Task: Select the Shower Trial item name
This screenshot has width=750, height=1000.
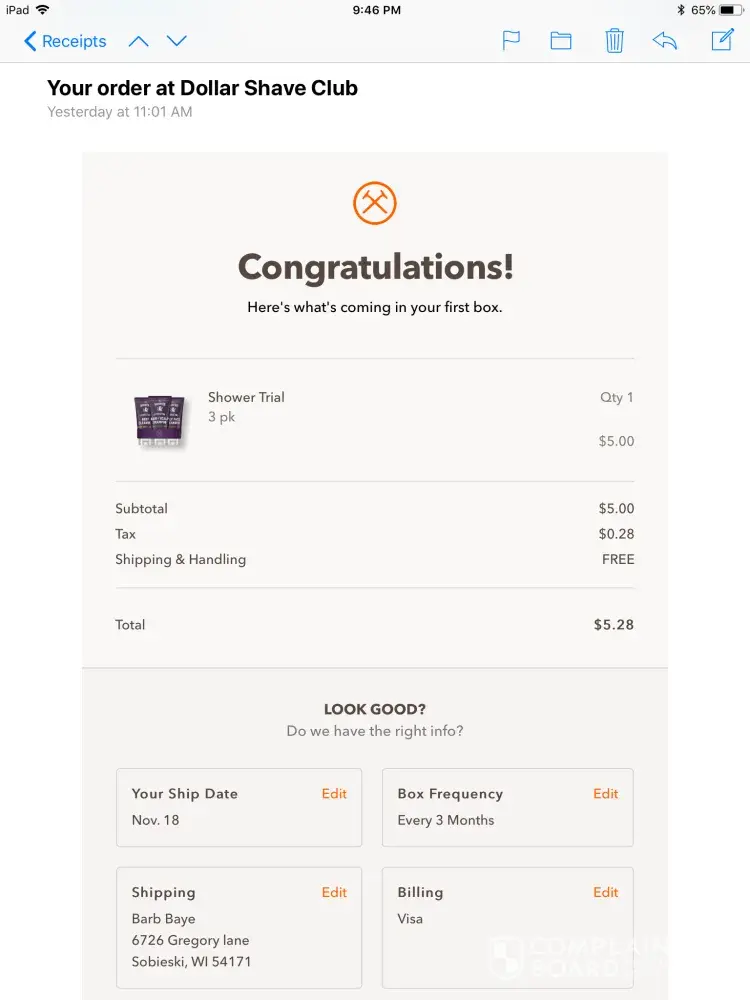Action: (246, 397)
